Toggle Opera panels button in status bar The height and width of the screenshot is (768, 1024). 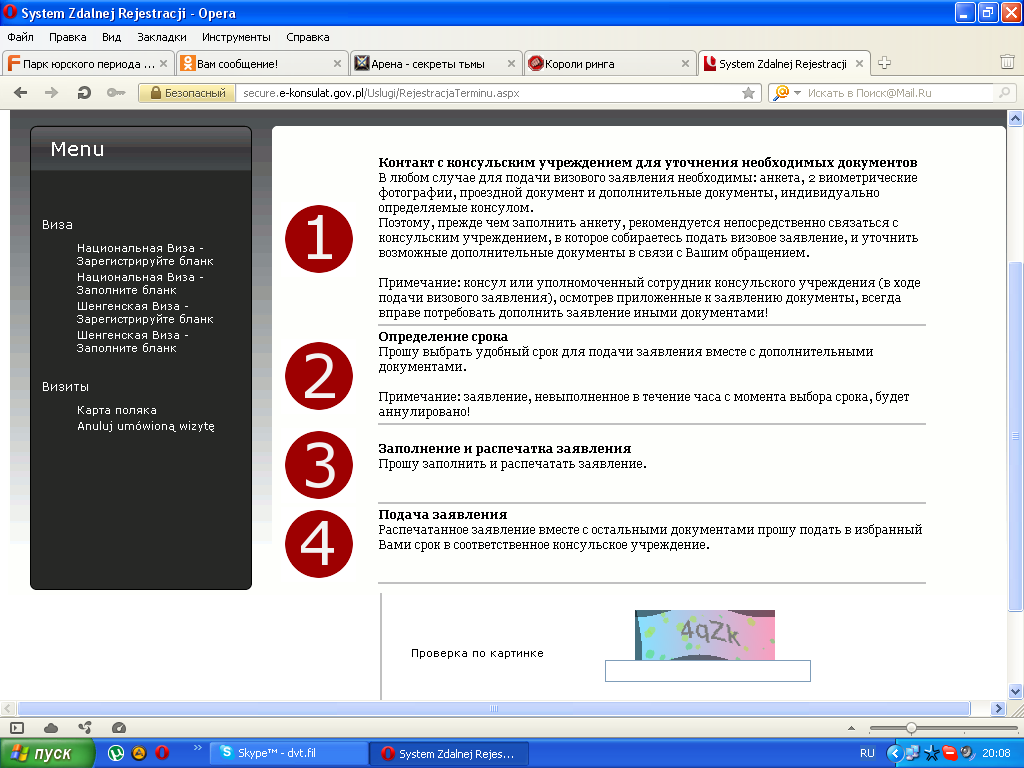point(17,728)
